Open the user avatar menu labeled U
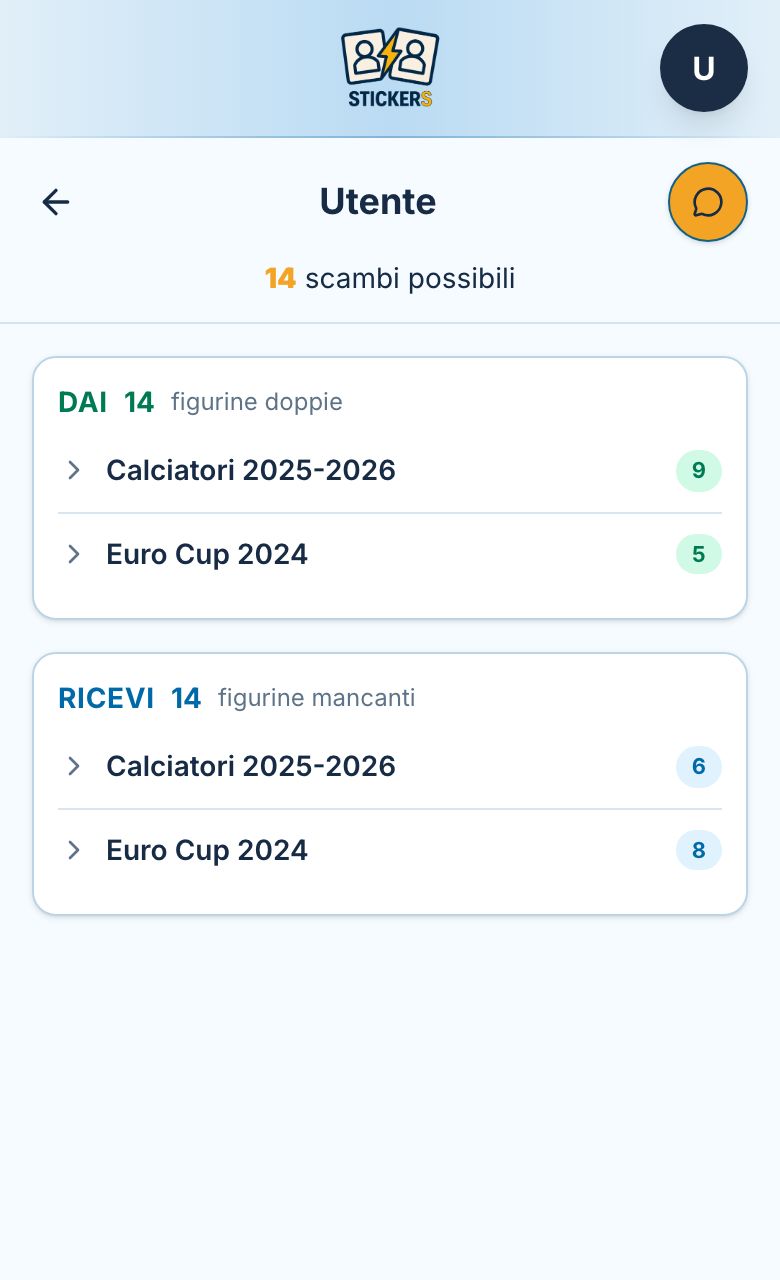This screenshot has width=780, height=1280. point(704,68)
